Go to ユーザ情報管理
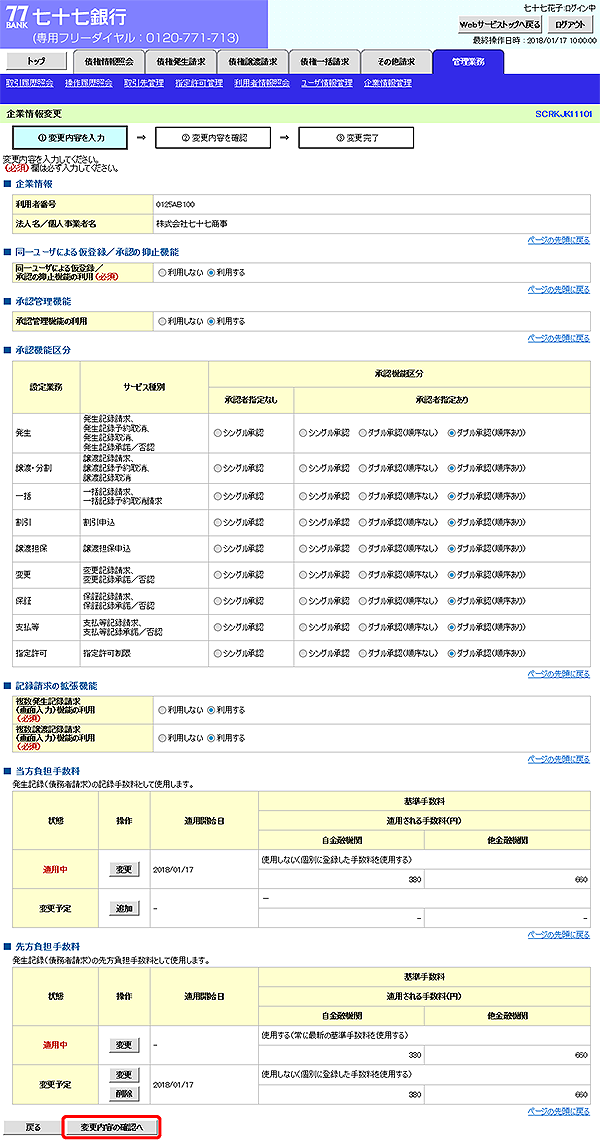Image resolution: width=600 pixels, height=1143 pixels. click(327, 84)
